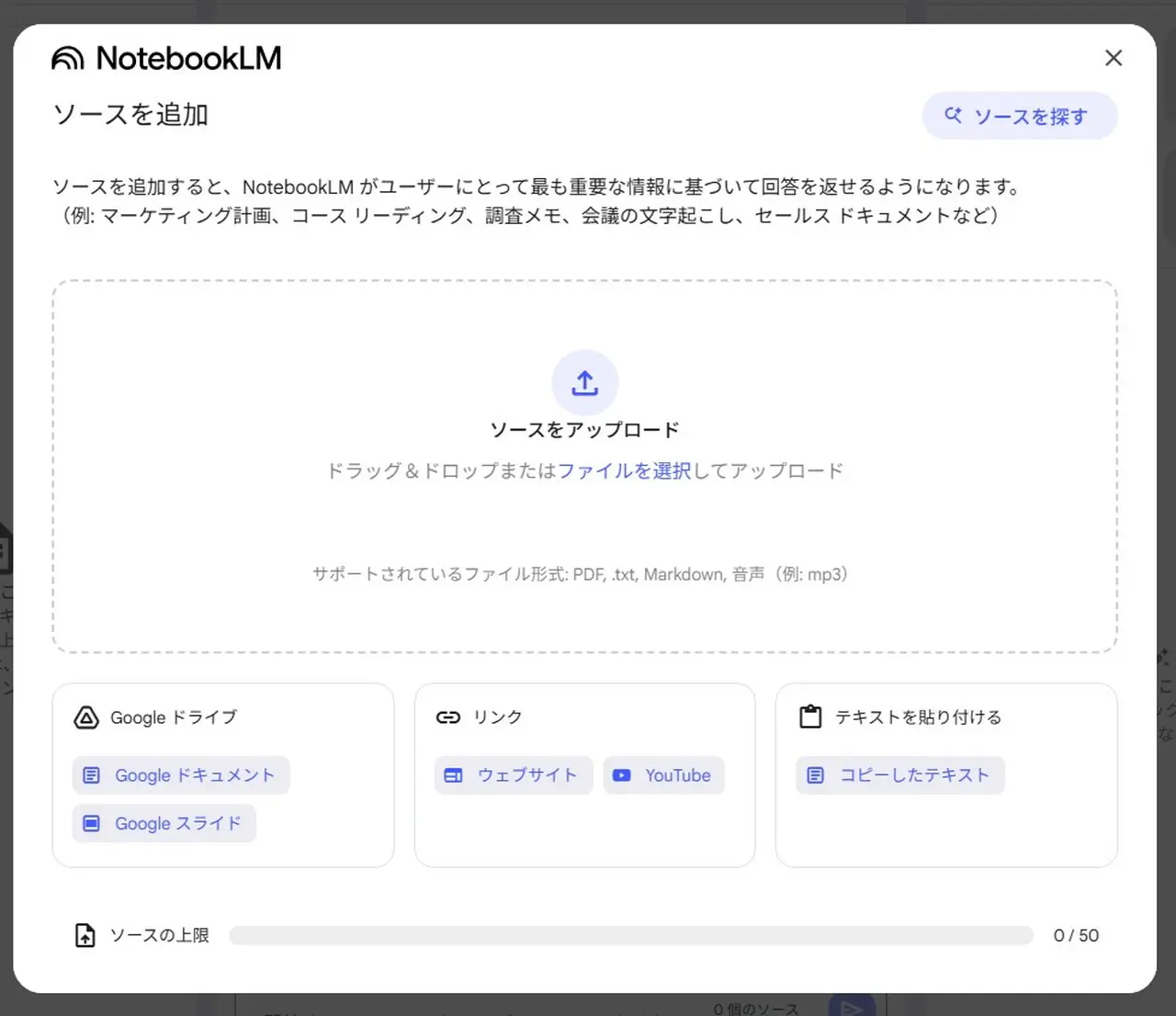Image resolution: width=1176 pixels, height=1016 pixels.
Task: Add a ウェブサイト link source
Action: (x=513, y=775)
